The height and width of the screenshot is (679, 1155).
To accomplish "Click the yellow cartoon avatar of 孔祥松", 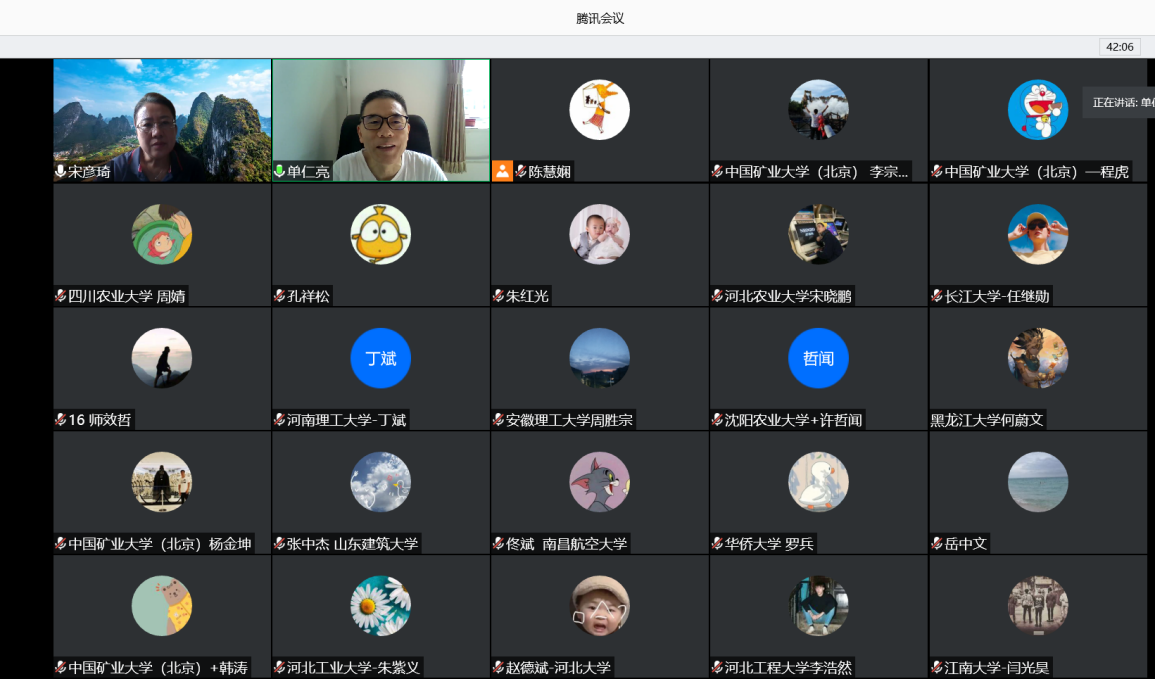I will (x=380, y=234).
